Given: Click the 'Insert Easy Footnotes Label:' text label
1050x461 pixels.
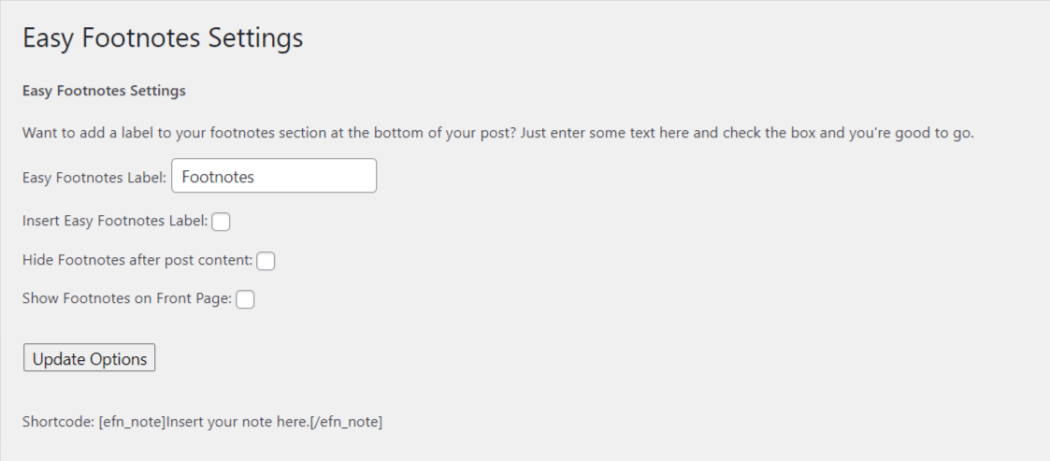Looking at the screenshot, I should pyautogui.click(x=114, y=221).
